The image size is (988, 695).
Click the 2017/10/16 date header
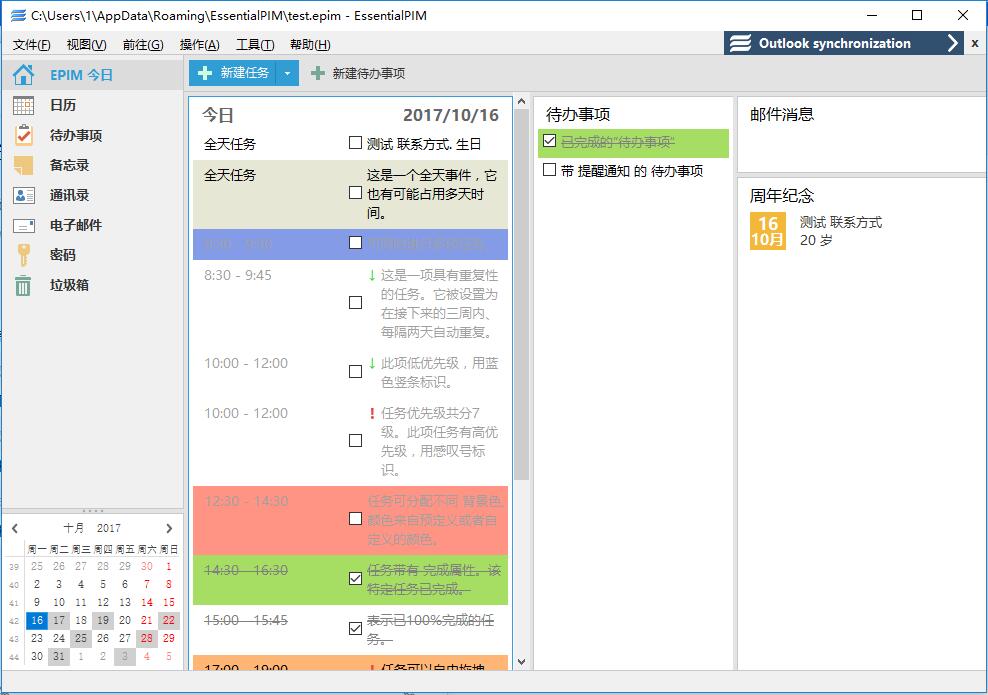451,115
